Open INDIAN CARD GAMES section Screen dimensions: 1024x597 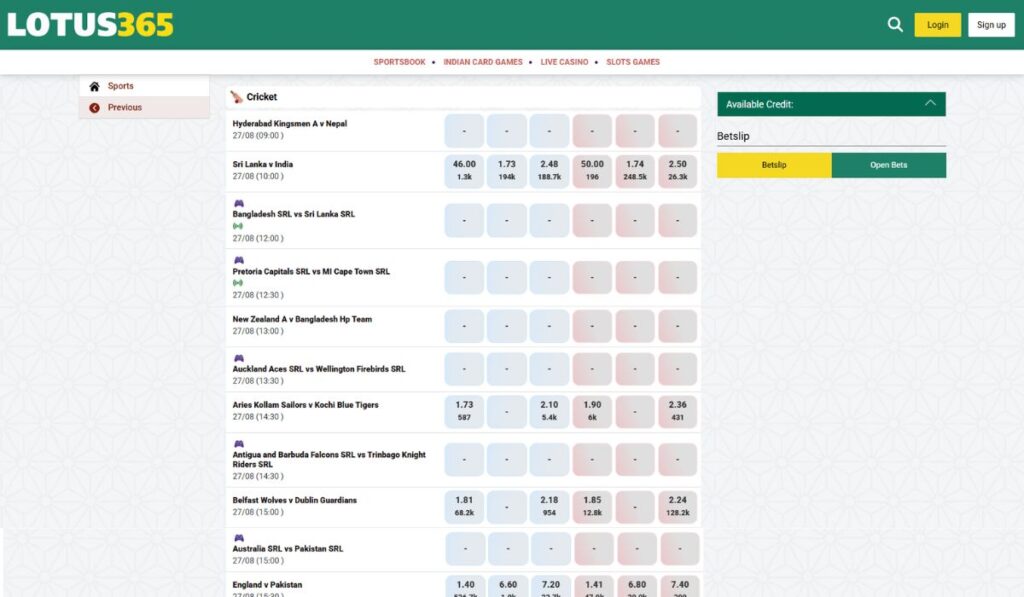[483, 62]
